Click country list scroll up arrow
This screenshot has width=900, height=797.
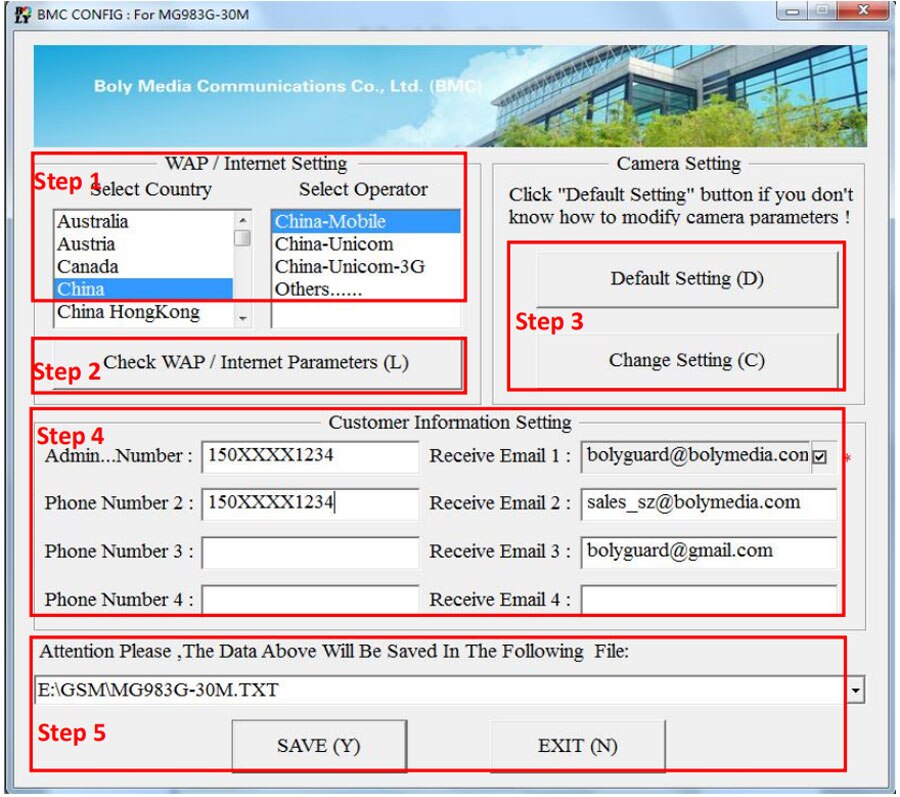(243, 220)
